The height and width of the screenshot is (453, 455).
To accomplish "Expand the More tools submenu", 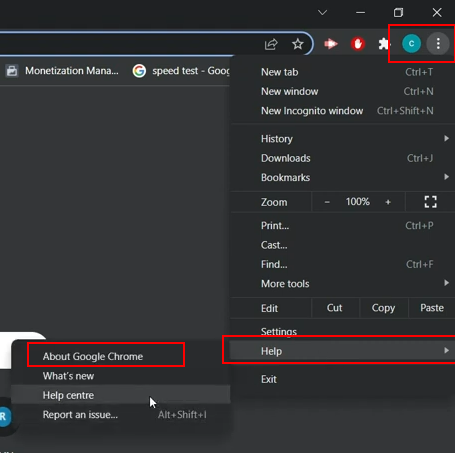I will pos(343,284).
